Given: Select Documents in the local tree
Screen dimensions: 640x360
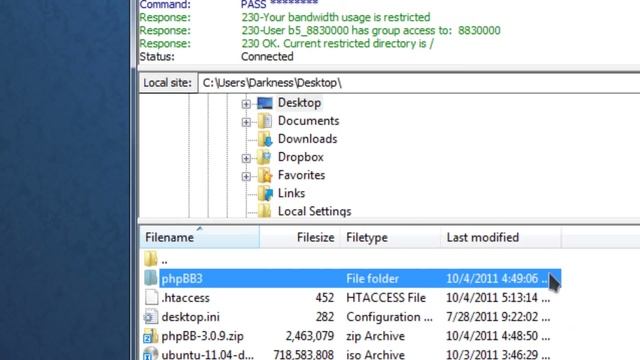Looking at the screenshot, I should pos(308,121).
